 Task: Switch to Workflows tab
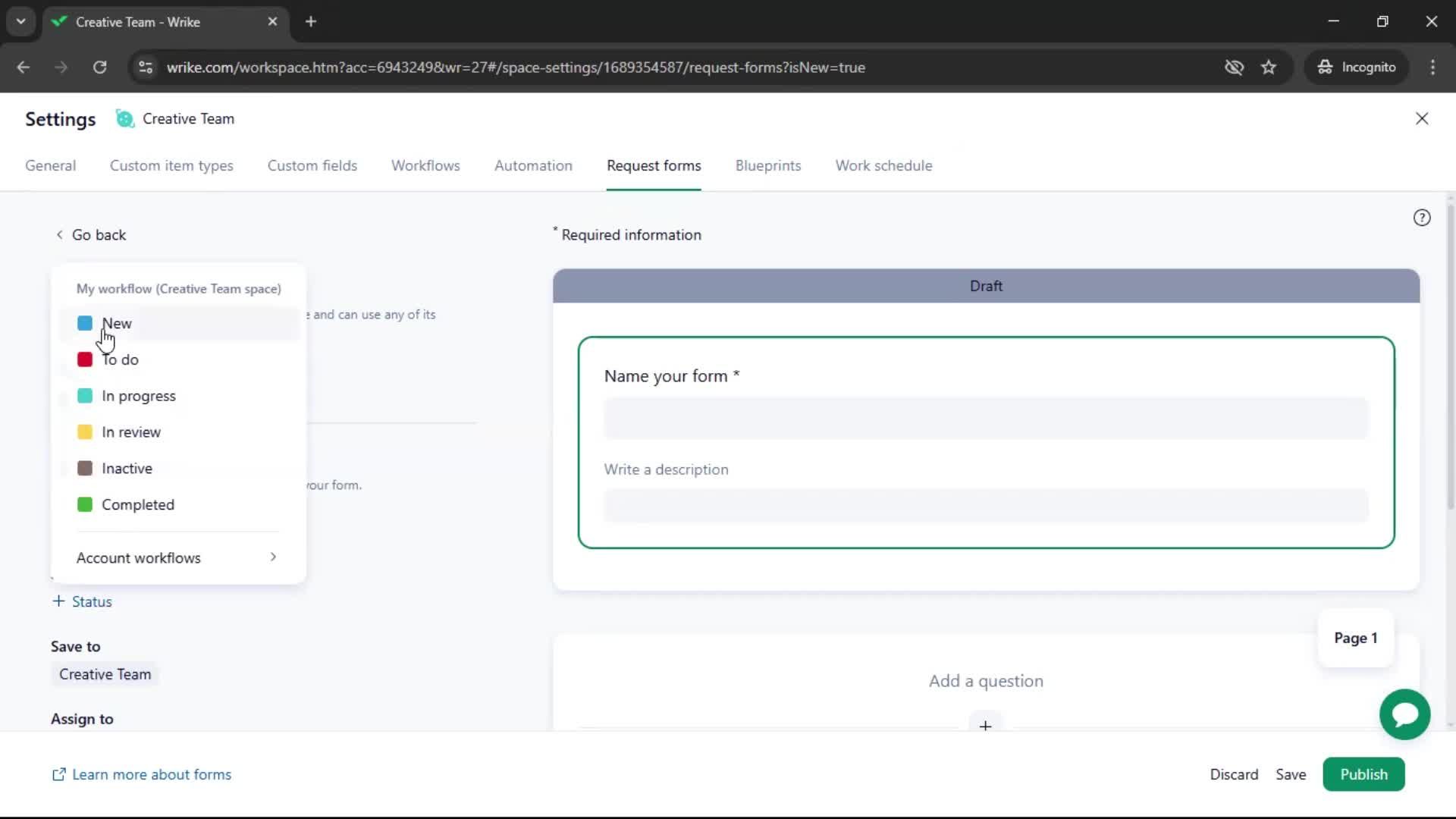point(425,166)
